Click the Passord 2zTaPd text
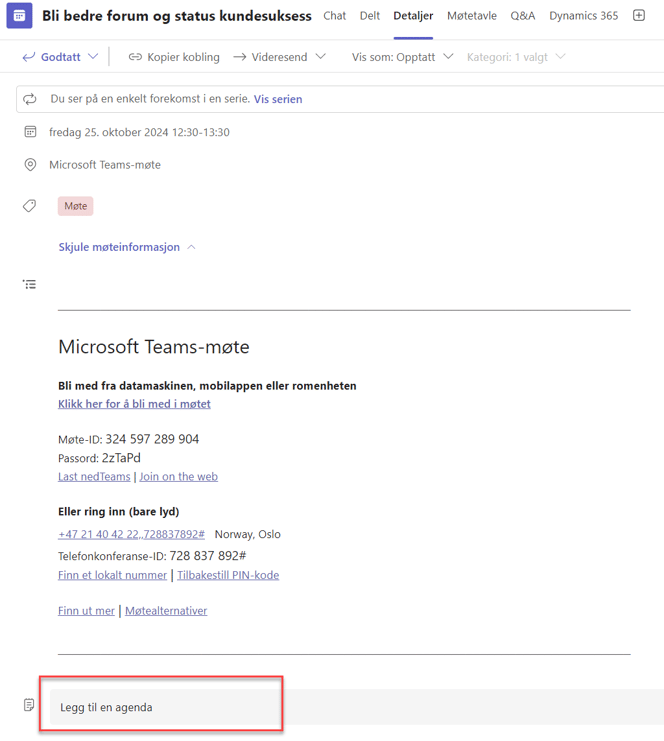Viewport: 664px width, 741px height. pyautogui.click(x=99, y=458)
